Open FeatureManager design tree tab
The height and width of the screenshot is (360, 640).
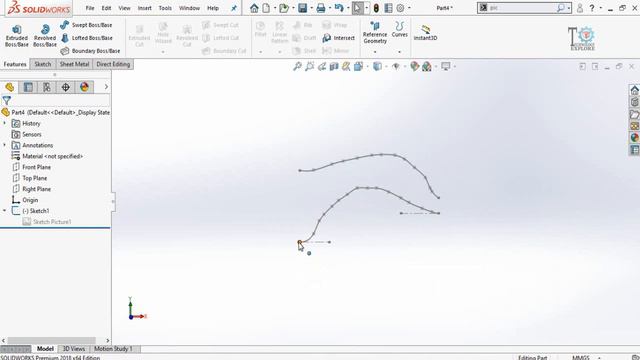tap(9, 87)
